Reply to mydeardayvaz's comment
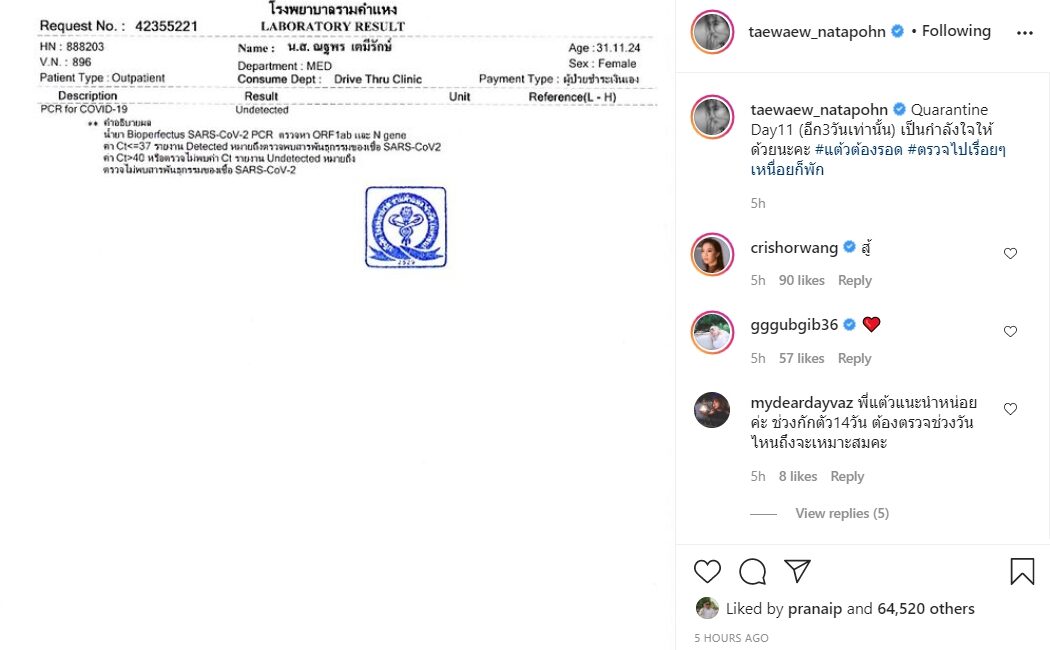 coord(847,476)
